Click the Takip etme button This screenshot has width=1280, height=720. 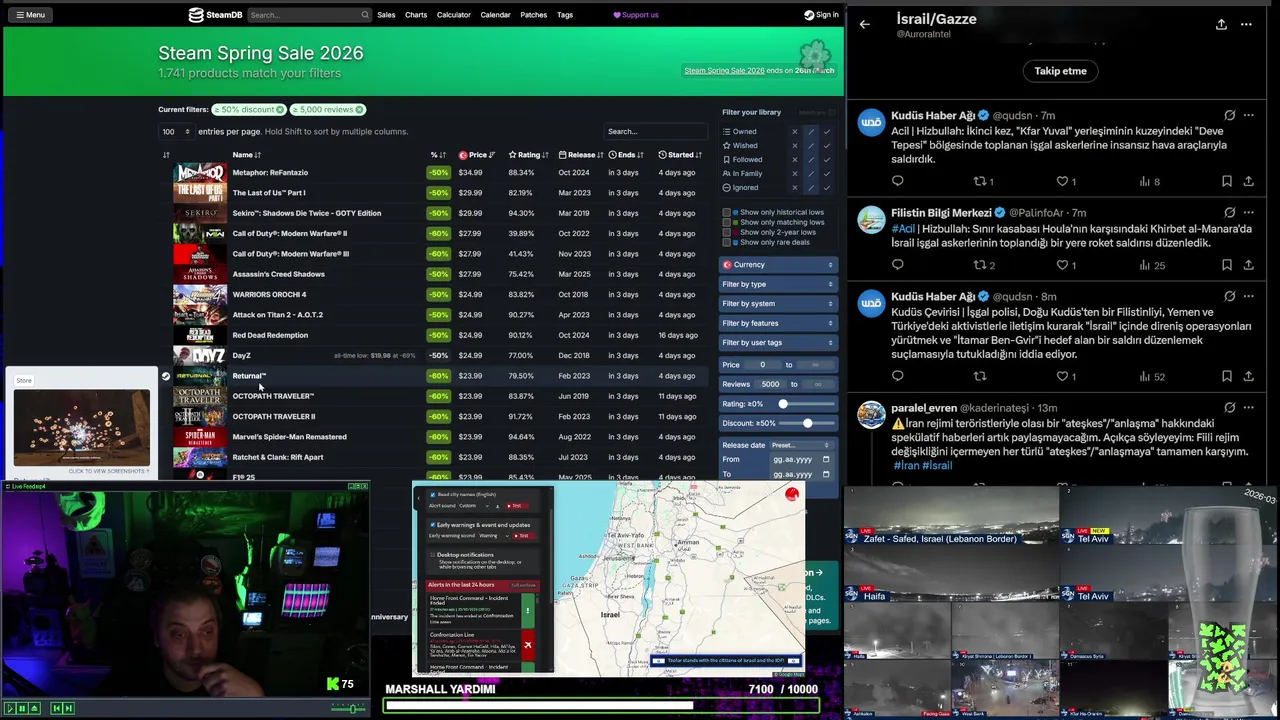click(x=1060, y=71)
